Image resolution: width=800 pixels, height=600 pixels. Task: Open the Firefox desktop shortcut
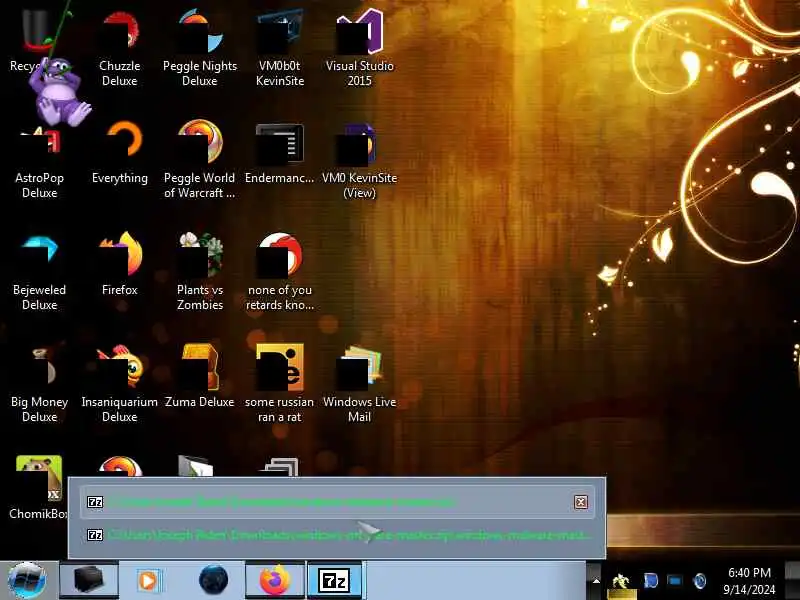[x=119, y=264]
